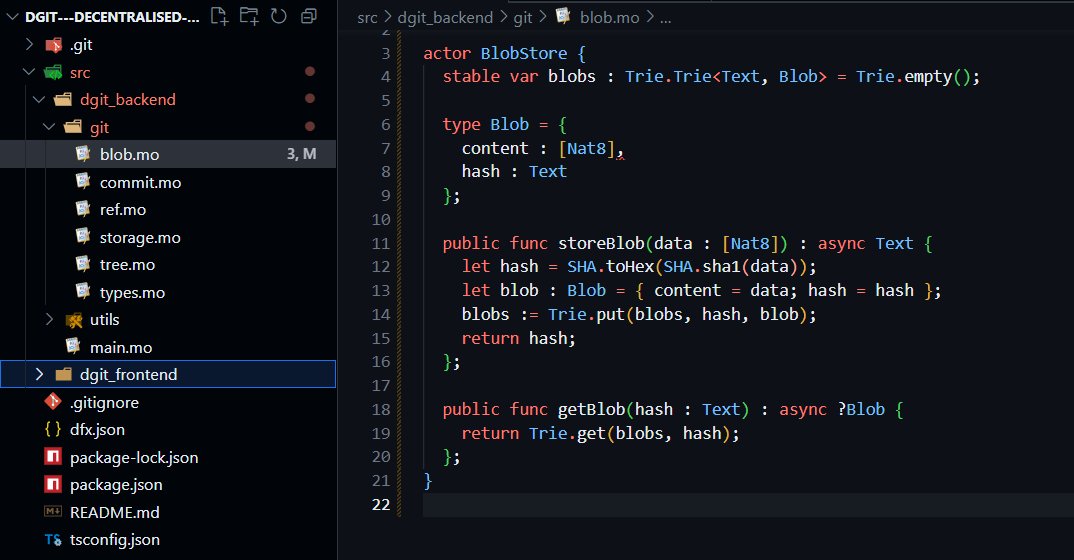Click the file icon beside main.mo
The width and height of the screenshot is (1074, 560).
[x=73, y=346]
